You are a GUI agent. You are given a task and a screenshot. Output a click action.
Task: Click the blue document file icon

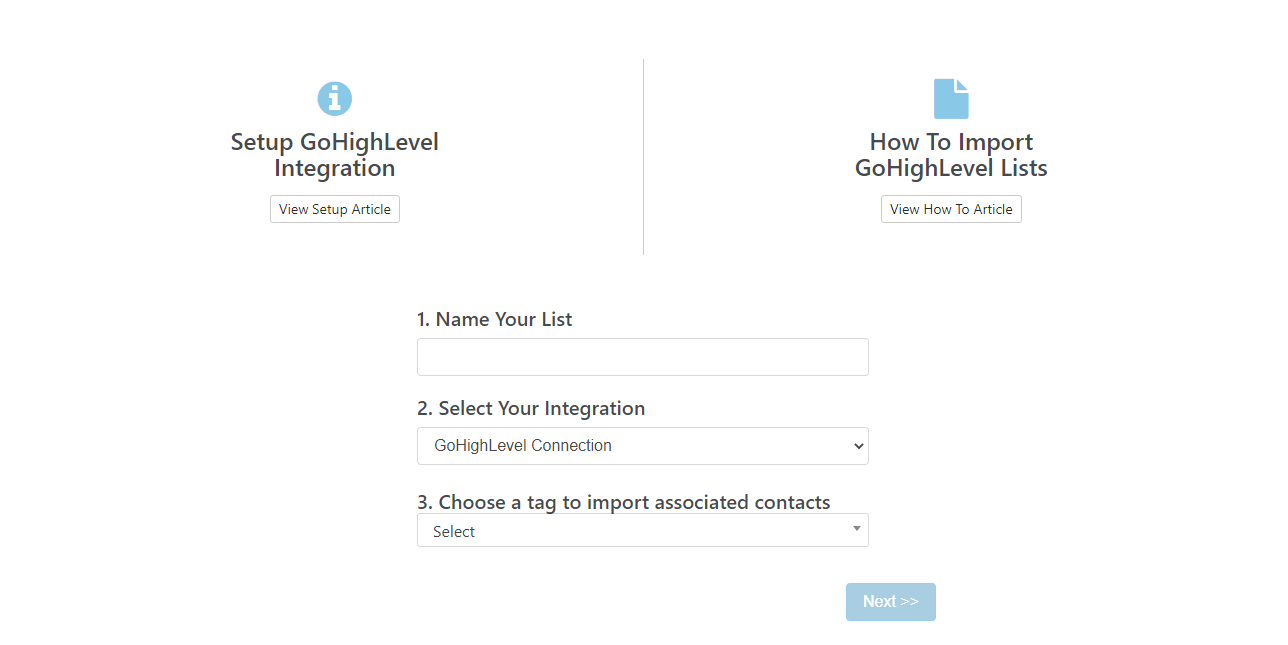(951, 99)
